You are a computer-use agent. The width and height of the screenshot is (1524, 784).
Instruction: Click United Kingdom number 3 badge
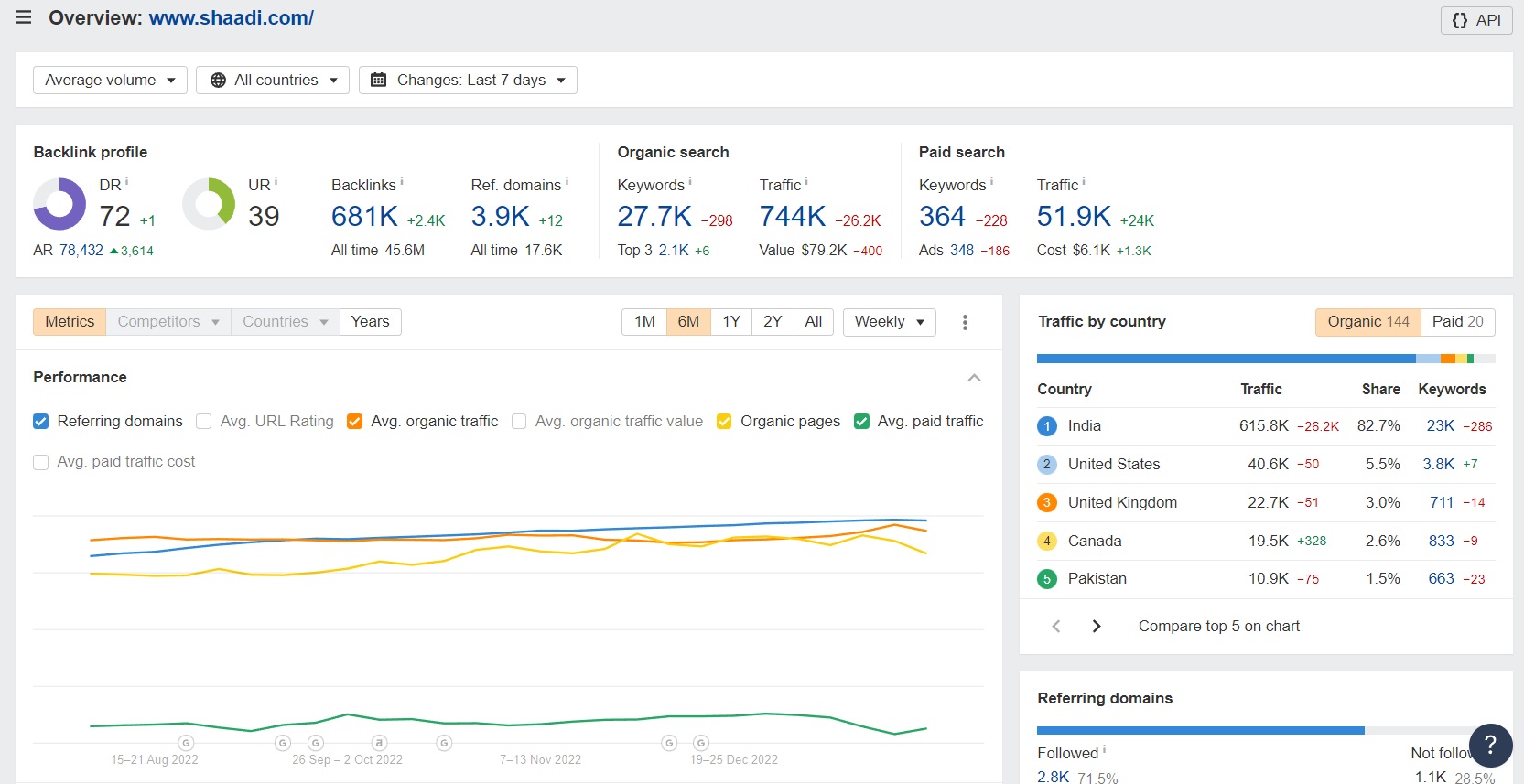1047,503
